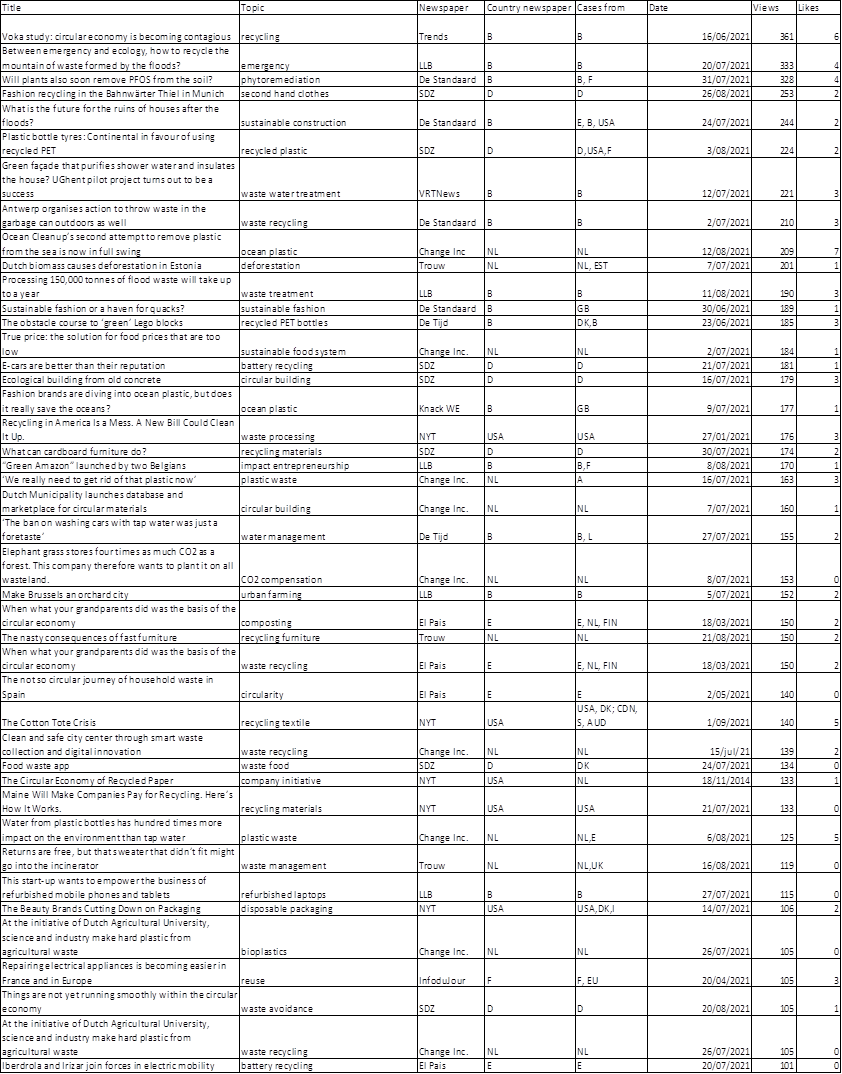Select 'Fashion recycling in the Bahnwärter Thiel' title
This screenshot has width=842, height=1074.
120,94
